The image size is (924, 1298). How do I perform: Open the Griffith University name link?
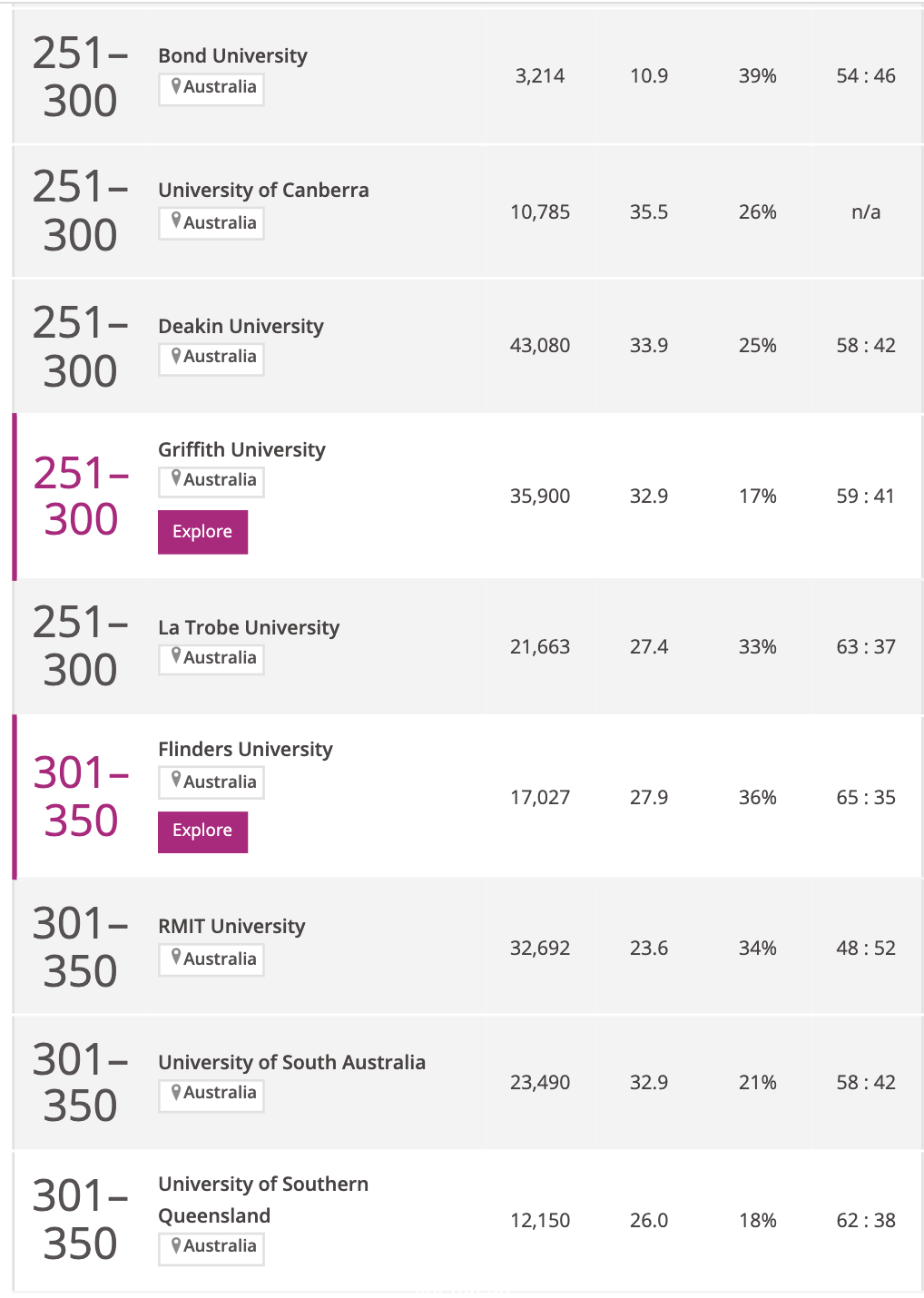pos(241,450)
